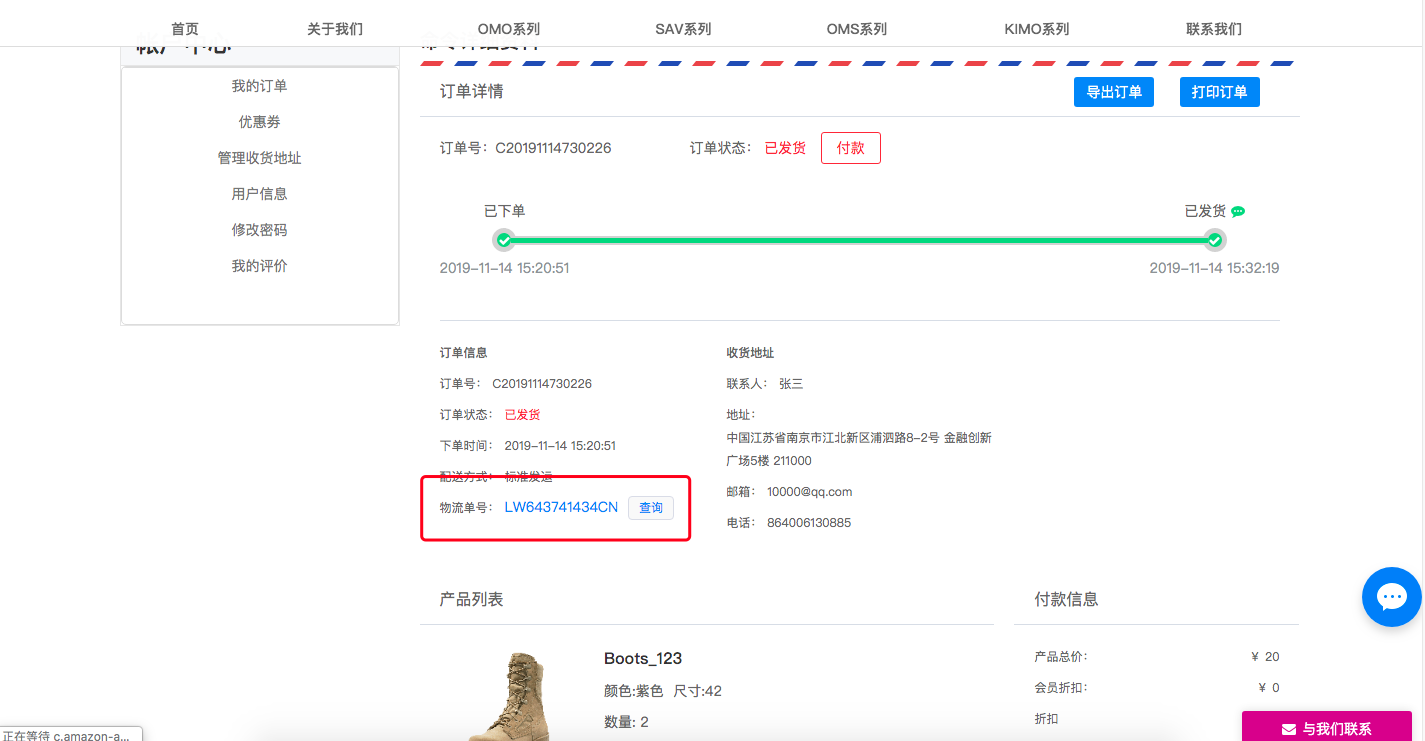This screenshot has width=1425, height=741.
Task: Click the comment bubble beside 已发货 status
Action: click(x=1238, y=211)
